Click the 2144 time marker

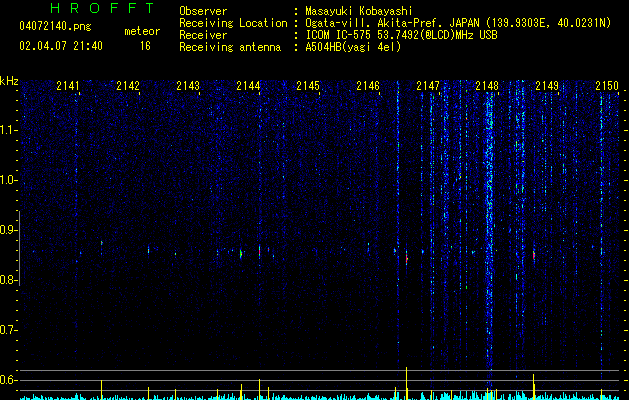pyautogui.click(x=248, y=85)
